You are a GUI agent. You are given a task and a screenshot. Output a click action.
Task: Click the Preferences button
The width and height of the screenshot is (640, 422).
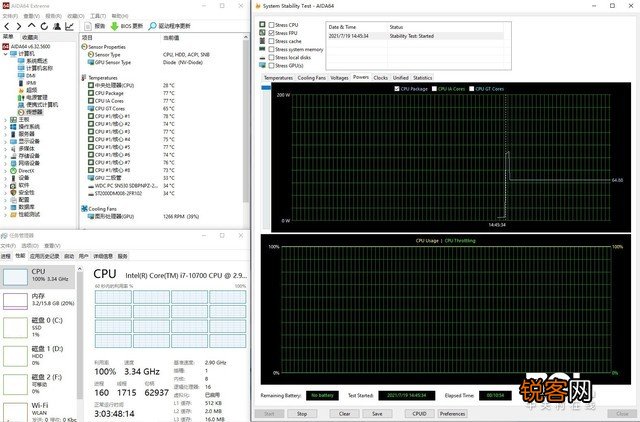pos(452,413)
